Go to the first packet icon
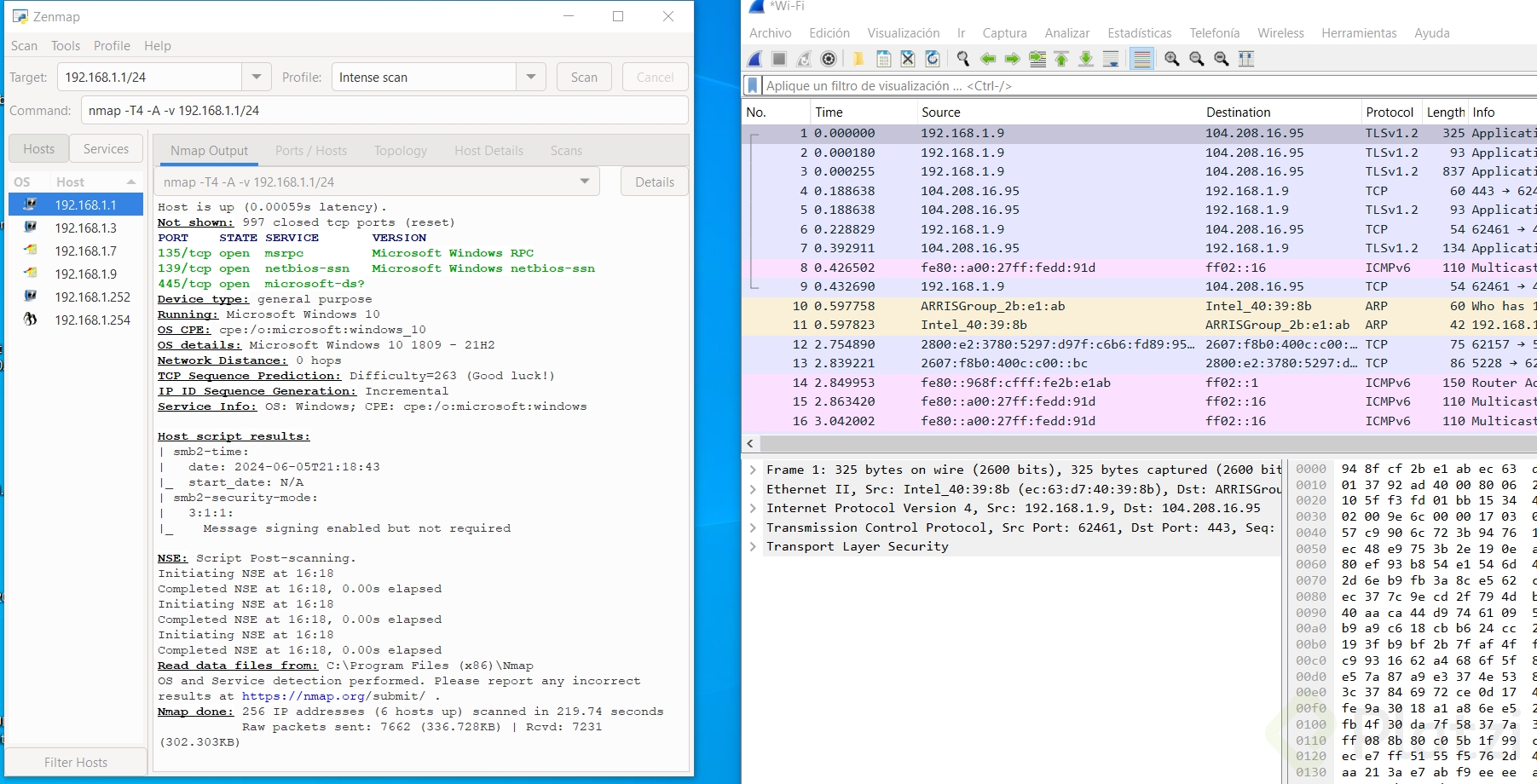The height and width of the screenshot is (784, 1537). [1061, 59]
